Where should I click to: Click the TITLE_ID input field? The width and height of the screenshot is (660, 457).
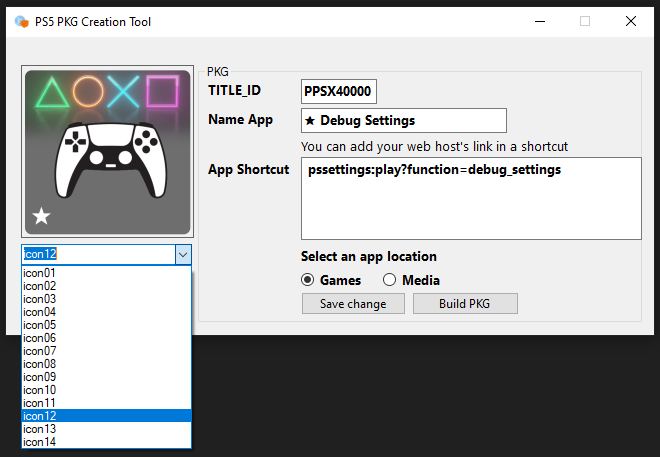[x=339, y=91]
